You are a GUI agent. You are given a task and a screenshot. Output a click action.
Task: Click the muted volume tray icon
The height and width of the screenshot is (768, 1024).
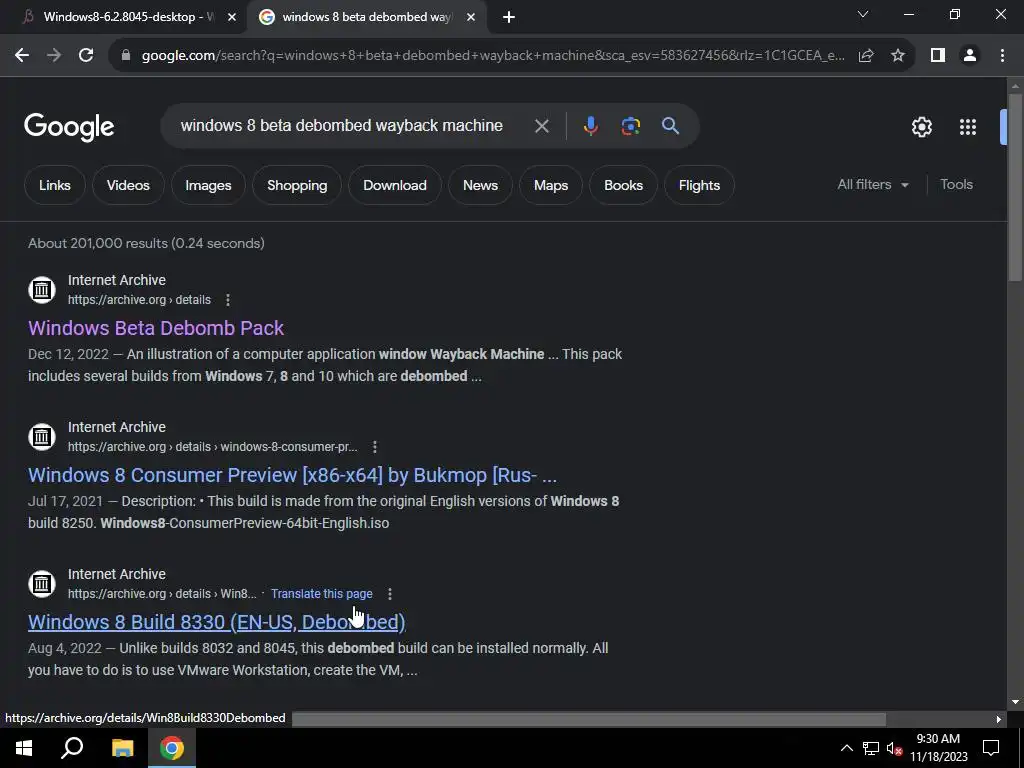tap(895, 748)
